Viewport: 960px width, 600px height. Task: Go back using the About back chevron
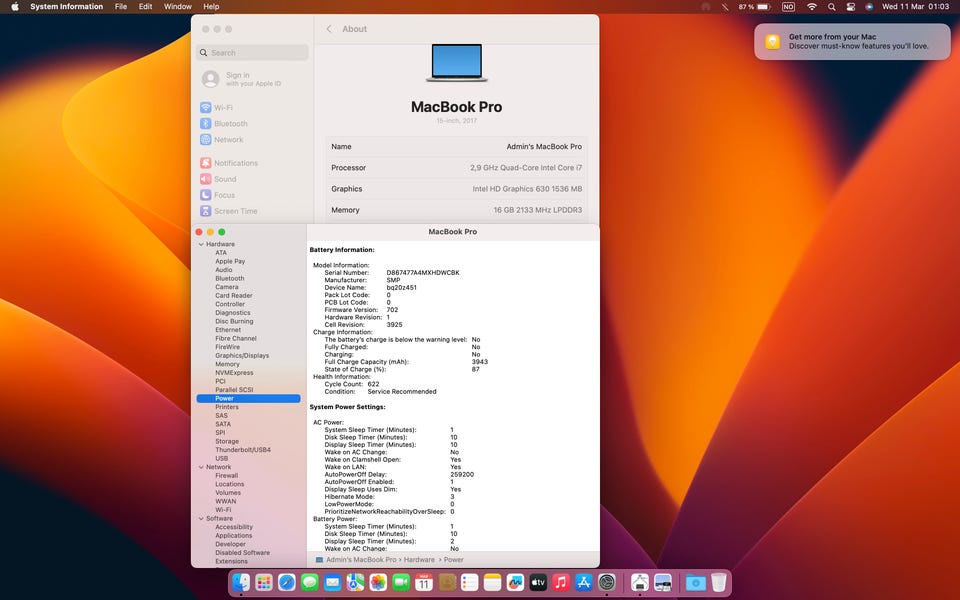[x=329, y=29]
